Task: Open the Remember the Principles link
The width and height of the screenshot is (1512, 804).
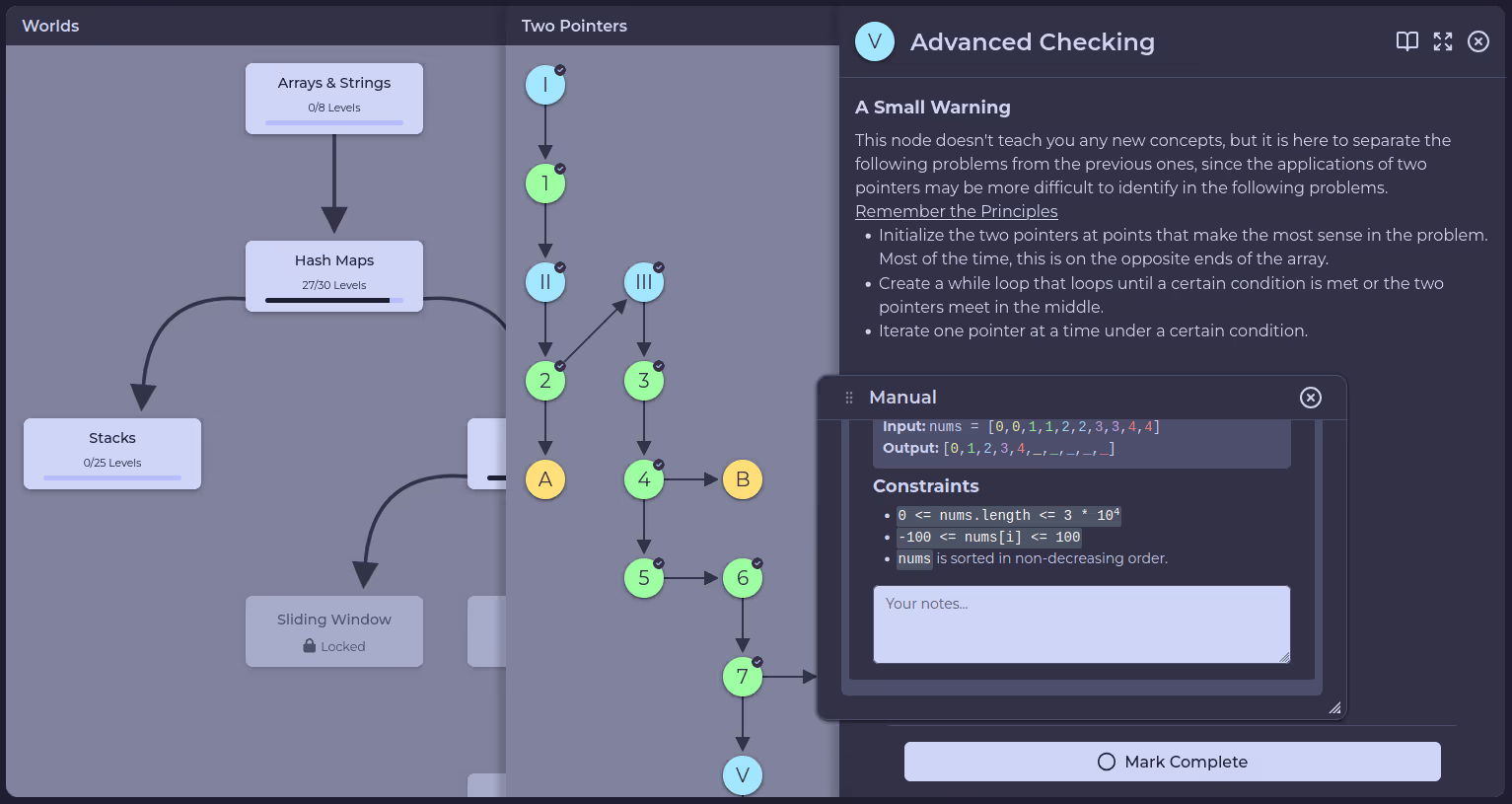Action: pyautogui.click(x=956, y=211)
